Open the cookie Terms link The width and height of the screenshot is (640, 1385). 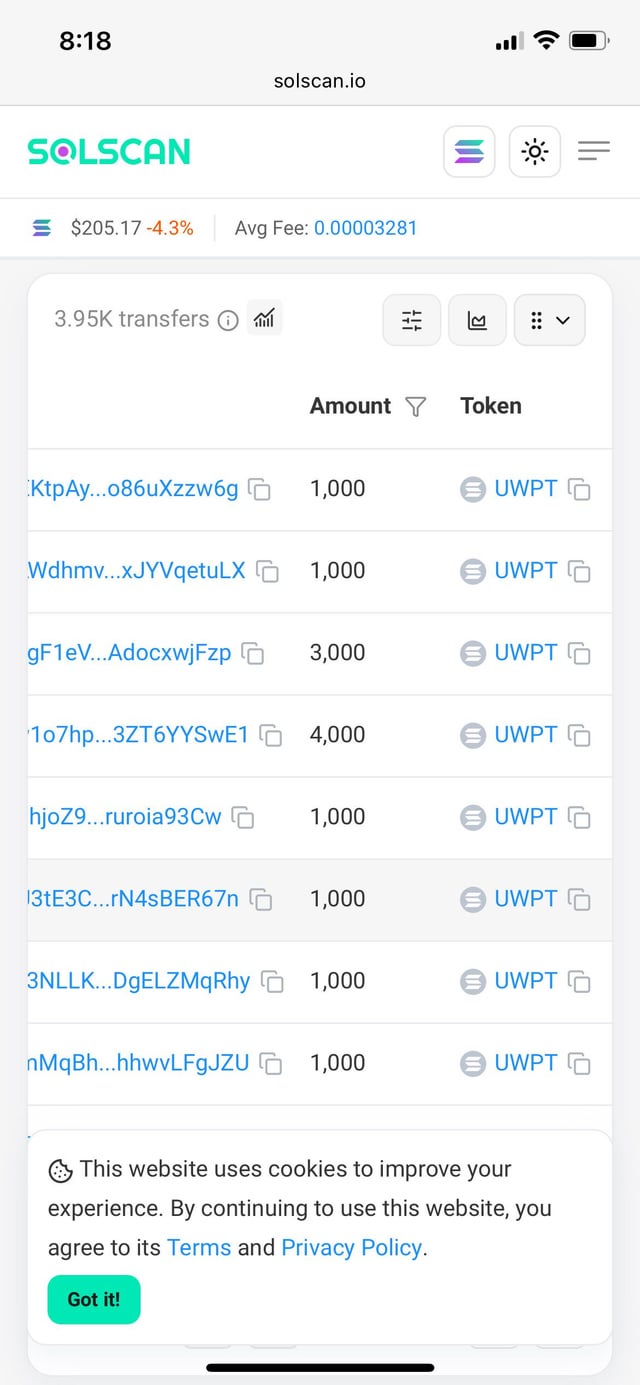(x=199, y=1247)
